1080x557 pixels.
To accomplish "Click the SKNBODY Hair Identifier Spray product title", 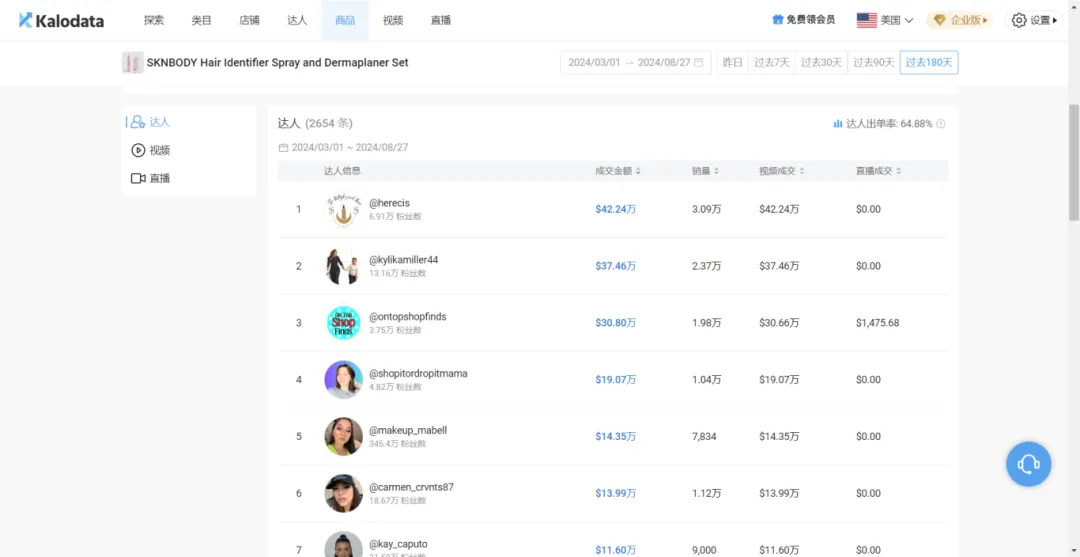I will coord(278,63).
